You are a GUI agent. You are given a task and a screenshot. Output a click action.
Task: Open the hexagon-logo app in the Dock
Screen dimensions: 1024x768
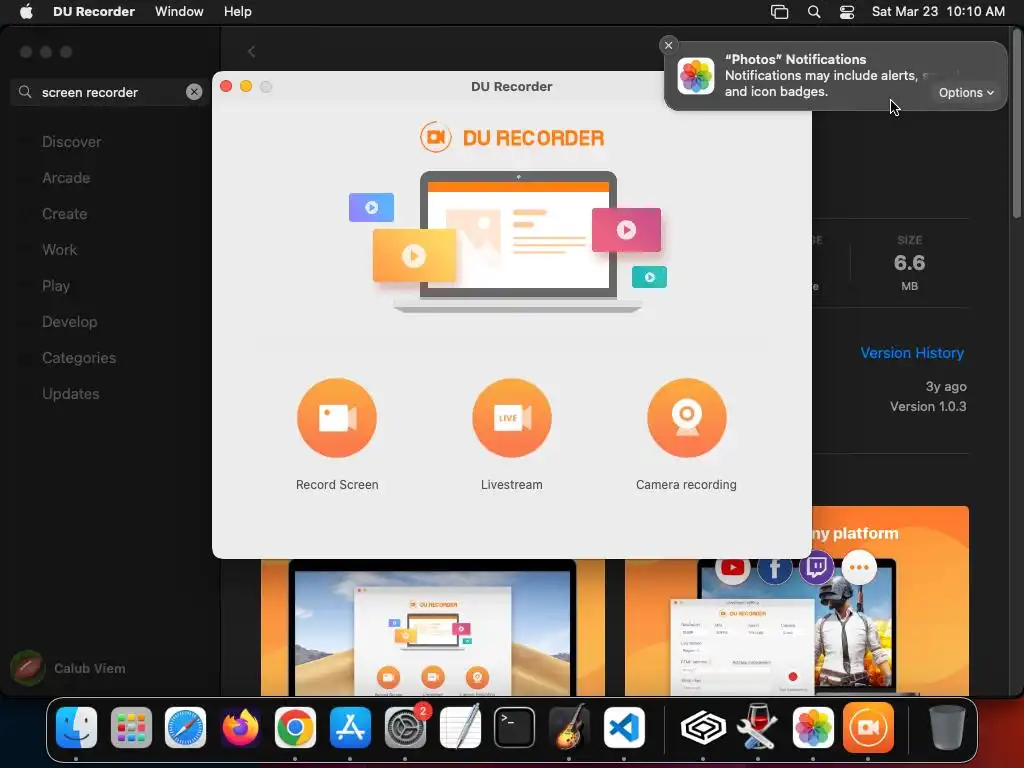703,727
